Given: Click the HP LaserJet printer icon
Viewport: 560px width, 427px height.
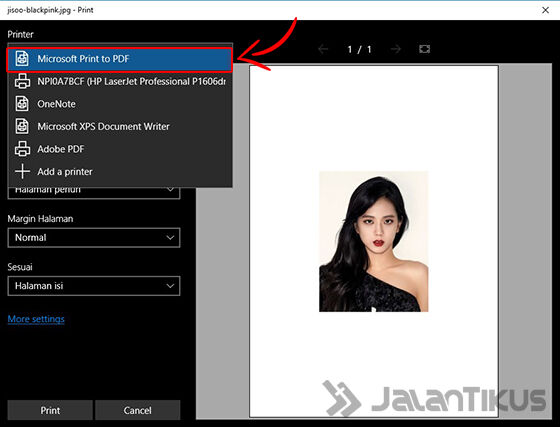Looking at the screenshot, I should coord(22,81).
